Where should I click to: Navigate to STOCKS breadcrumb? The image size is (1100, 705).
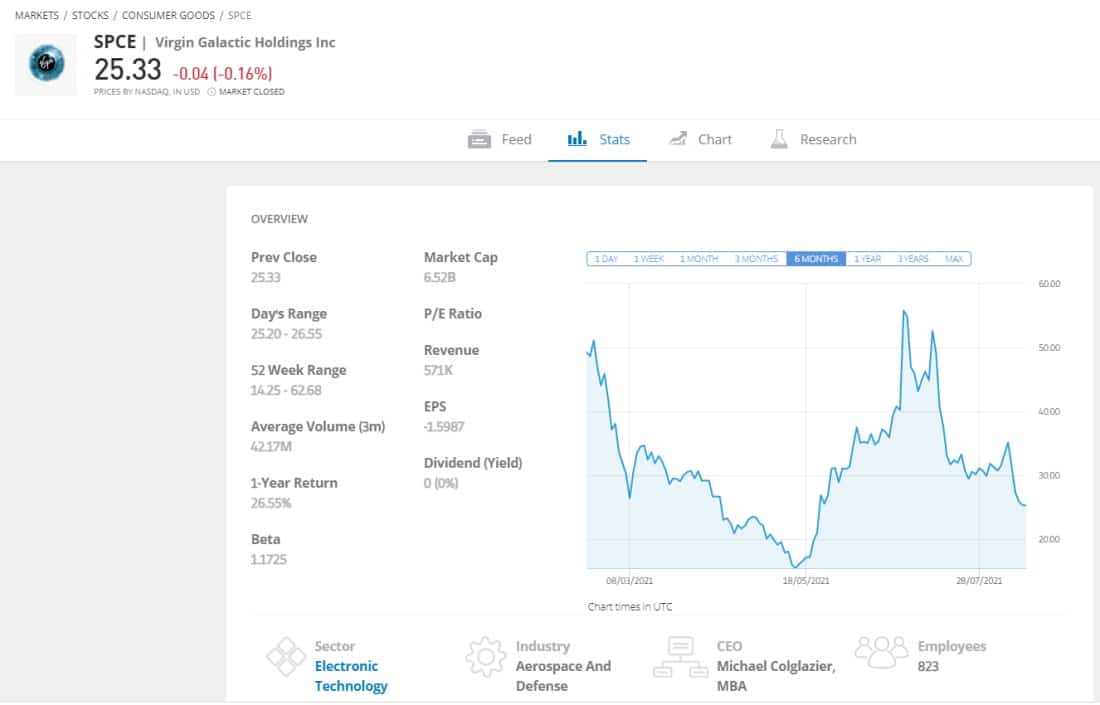point(90,15)
